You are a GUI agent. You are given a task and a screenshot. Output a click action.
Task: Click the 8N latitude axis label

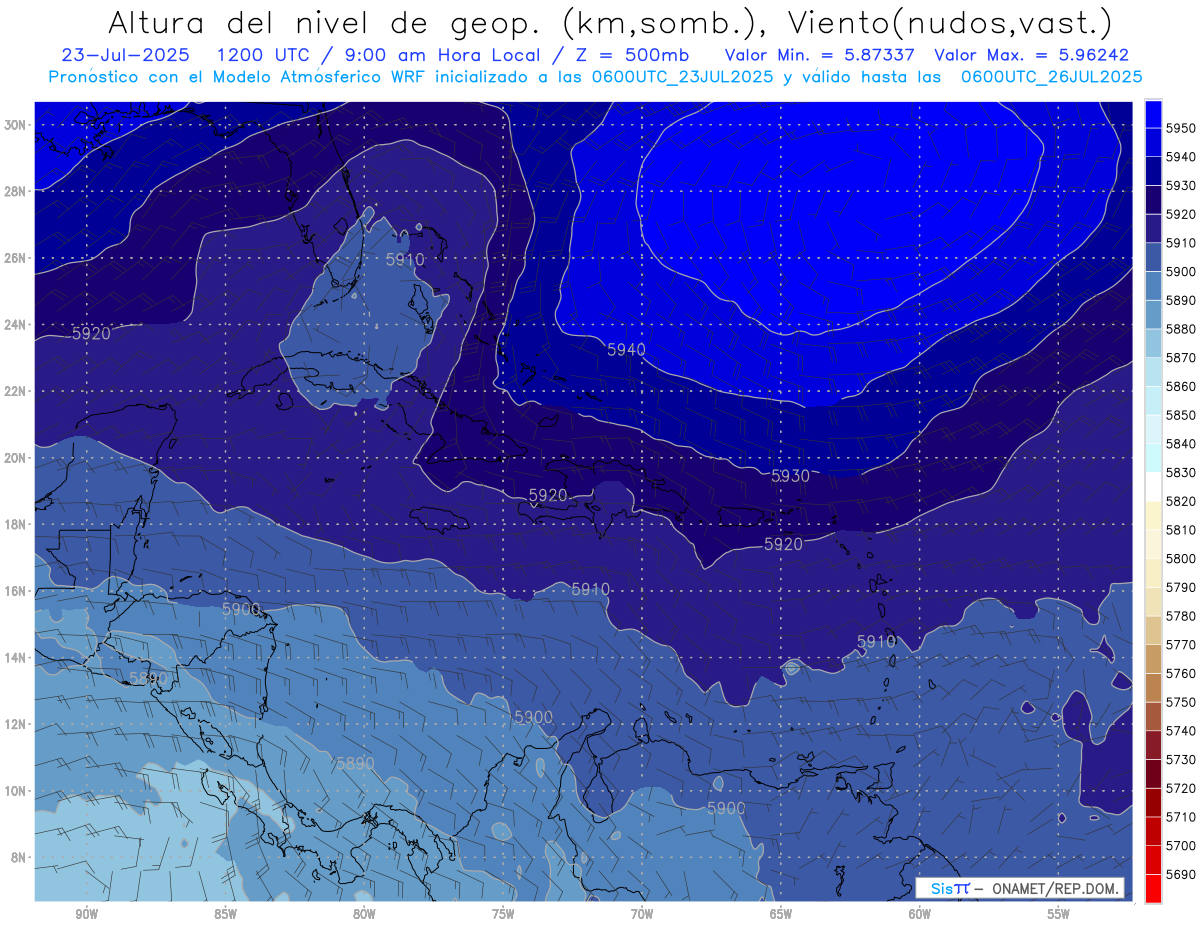tap(18, 857)
